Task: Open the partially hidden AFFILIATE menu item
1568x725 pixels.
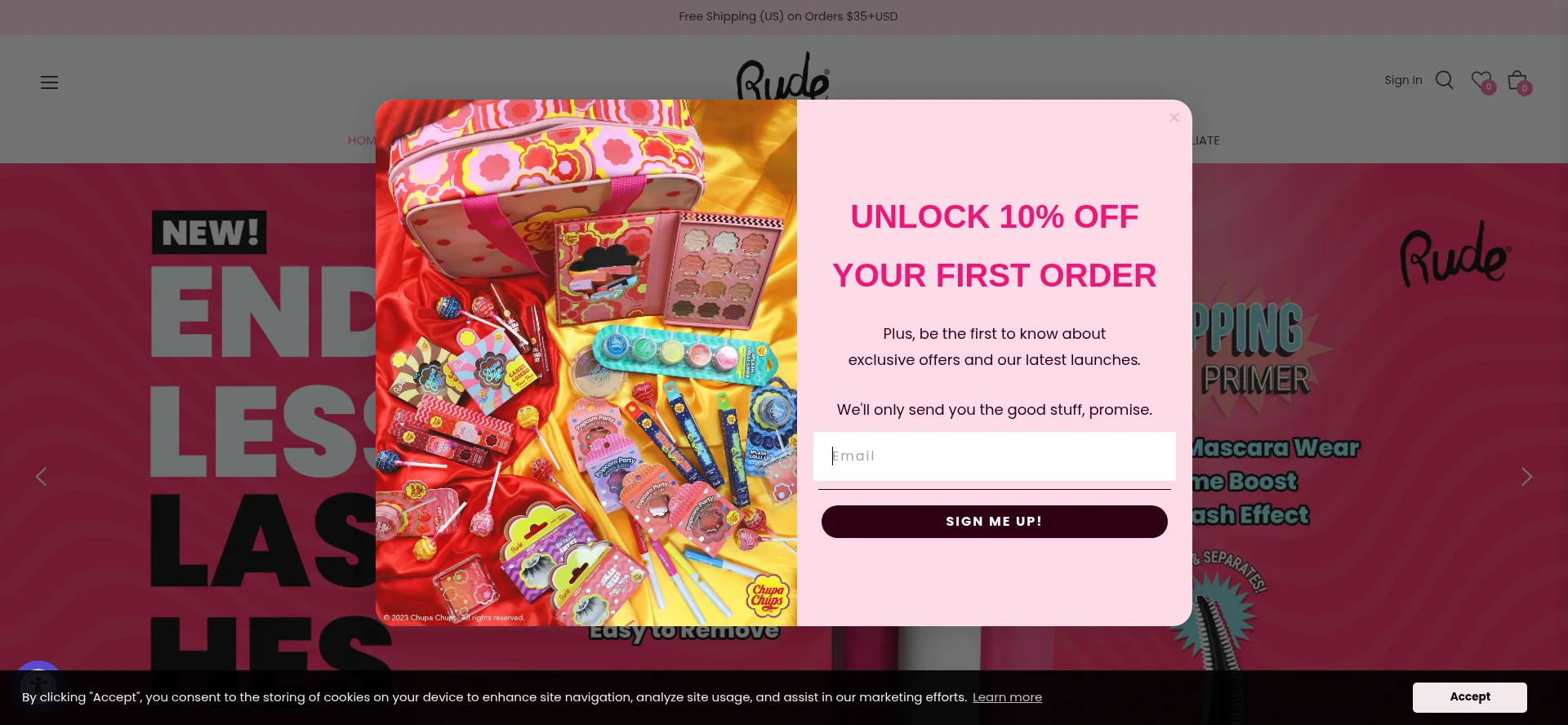Action: [1205, 140]
